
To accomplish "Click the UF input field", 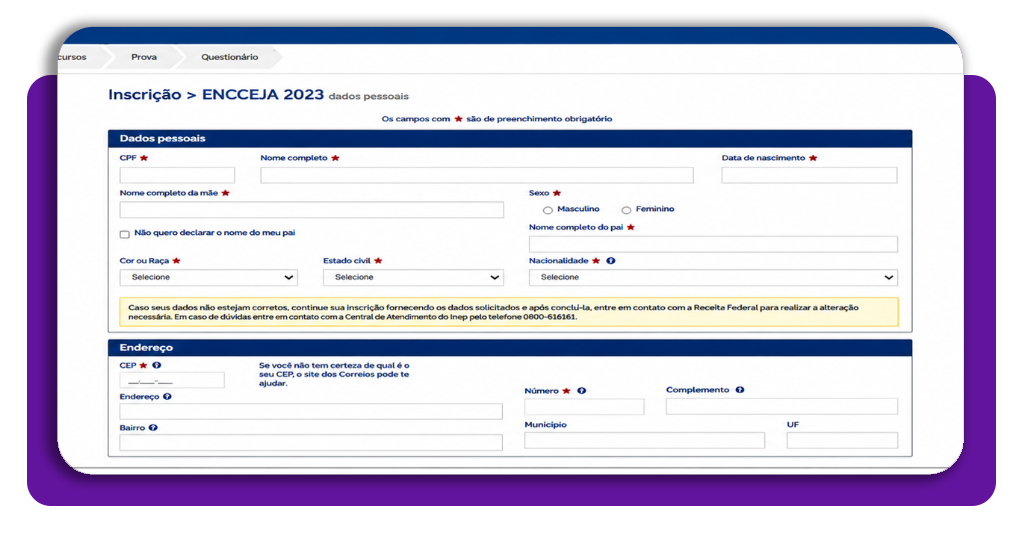I will coord(842,441).
